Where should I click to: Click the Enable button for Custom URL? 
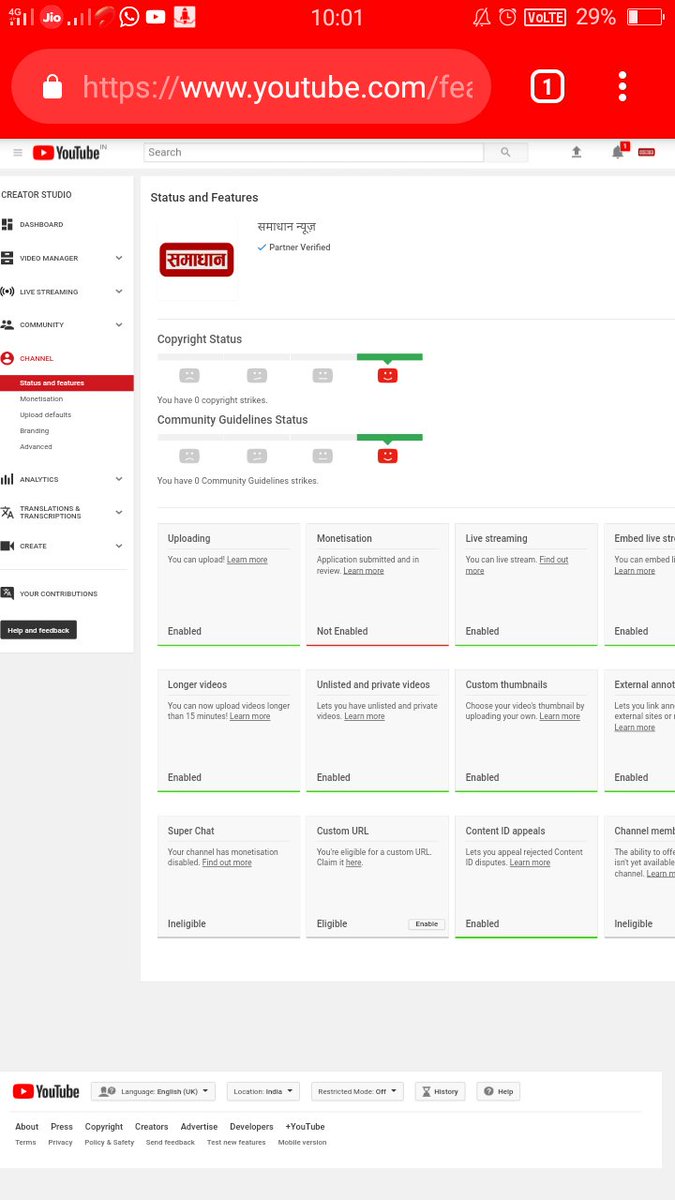point(427,924)
